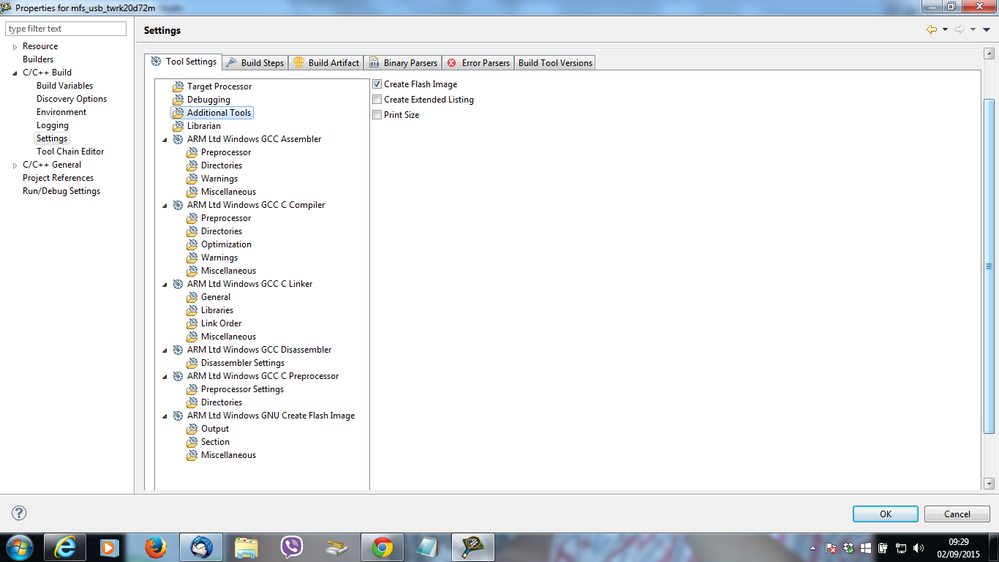999x562 pixels.
Task: Open Internet Explorer from the taskbar
Action: click(x=64, y=547)
